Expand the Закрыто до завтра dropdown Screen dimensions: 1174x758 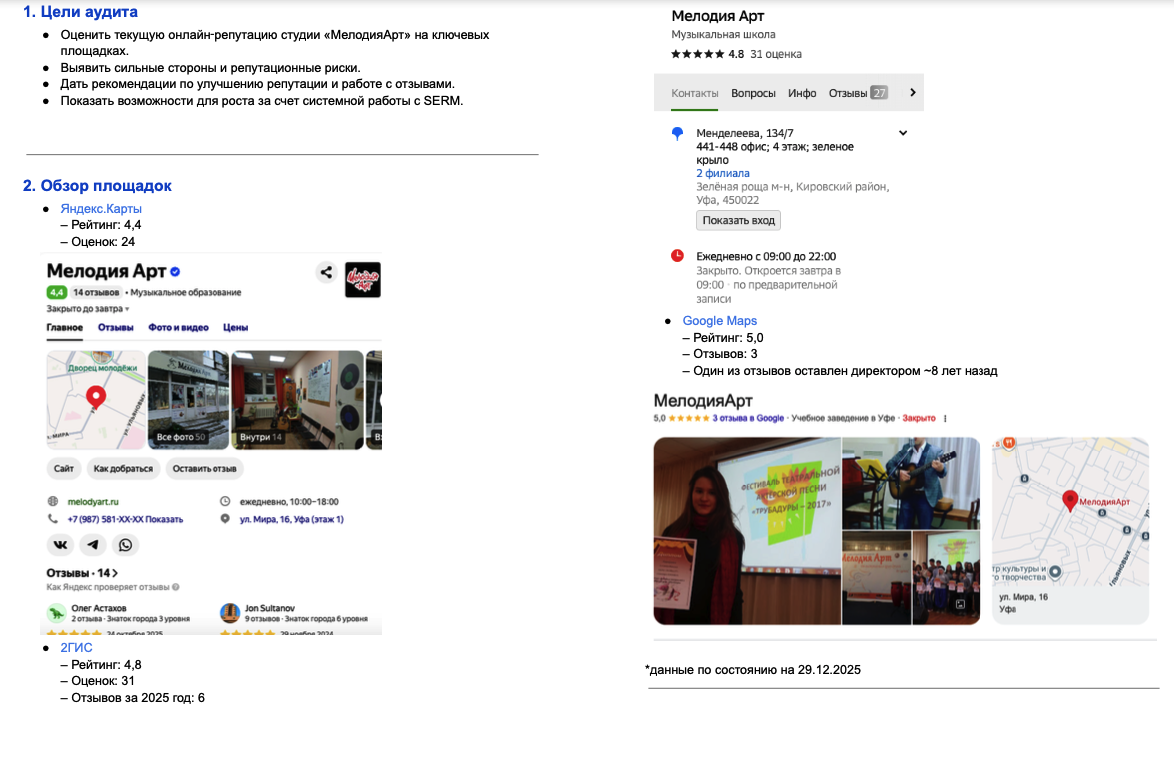[x=88, y=309]
